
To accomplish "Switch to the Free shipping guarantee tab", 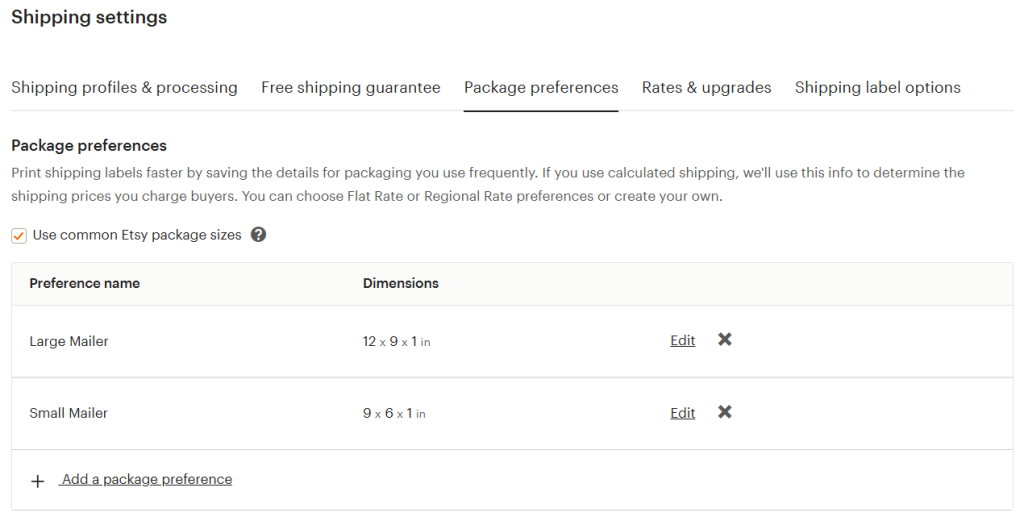I will click(x=351, y=88).
